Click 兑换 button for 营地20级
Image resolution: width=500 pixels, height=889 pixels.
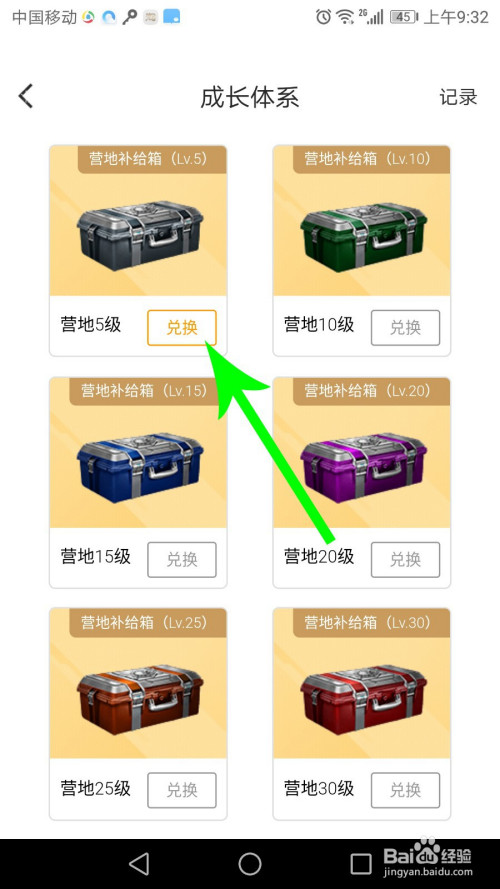405,560
